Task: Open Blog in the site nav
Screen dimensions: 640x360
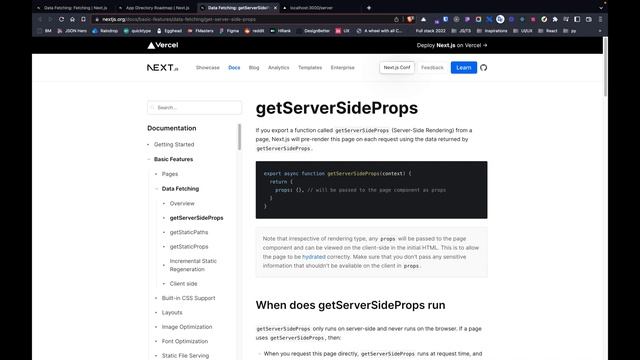Action: 254,68
